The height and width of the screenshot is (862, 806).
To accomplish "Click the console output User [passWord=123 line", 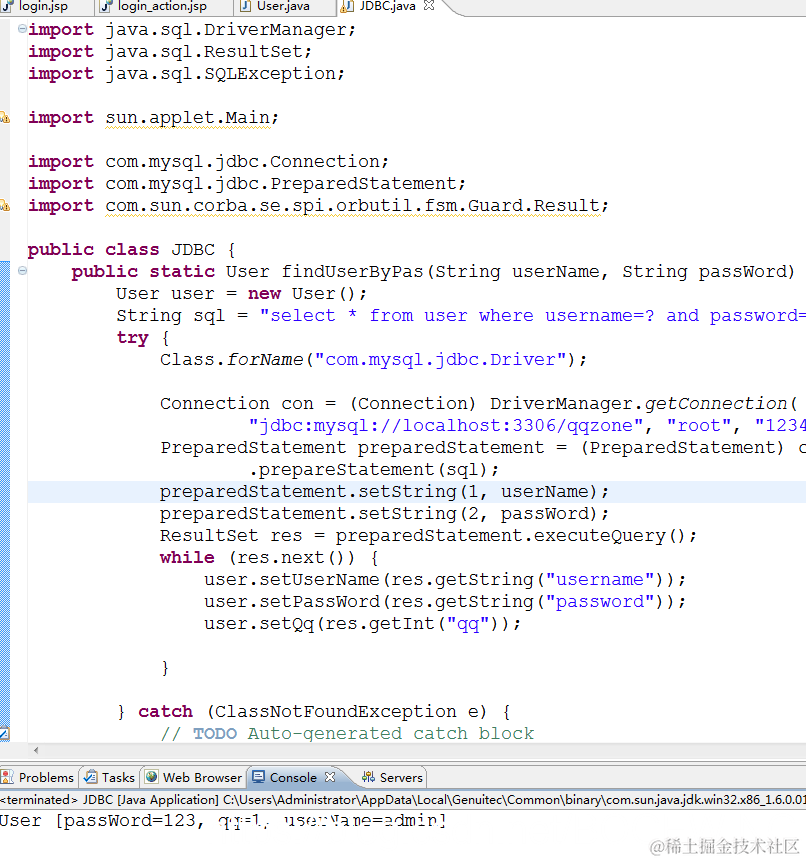I will tap(223, 821).
